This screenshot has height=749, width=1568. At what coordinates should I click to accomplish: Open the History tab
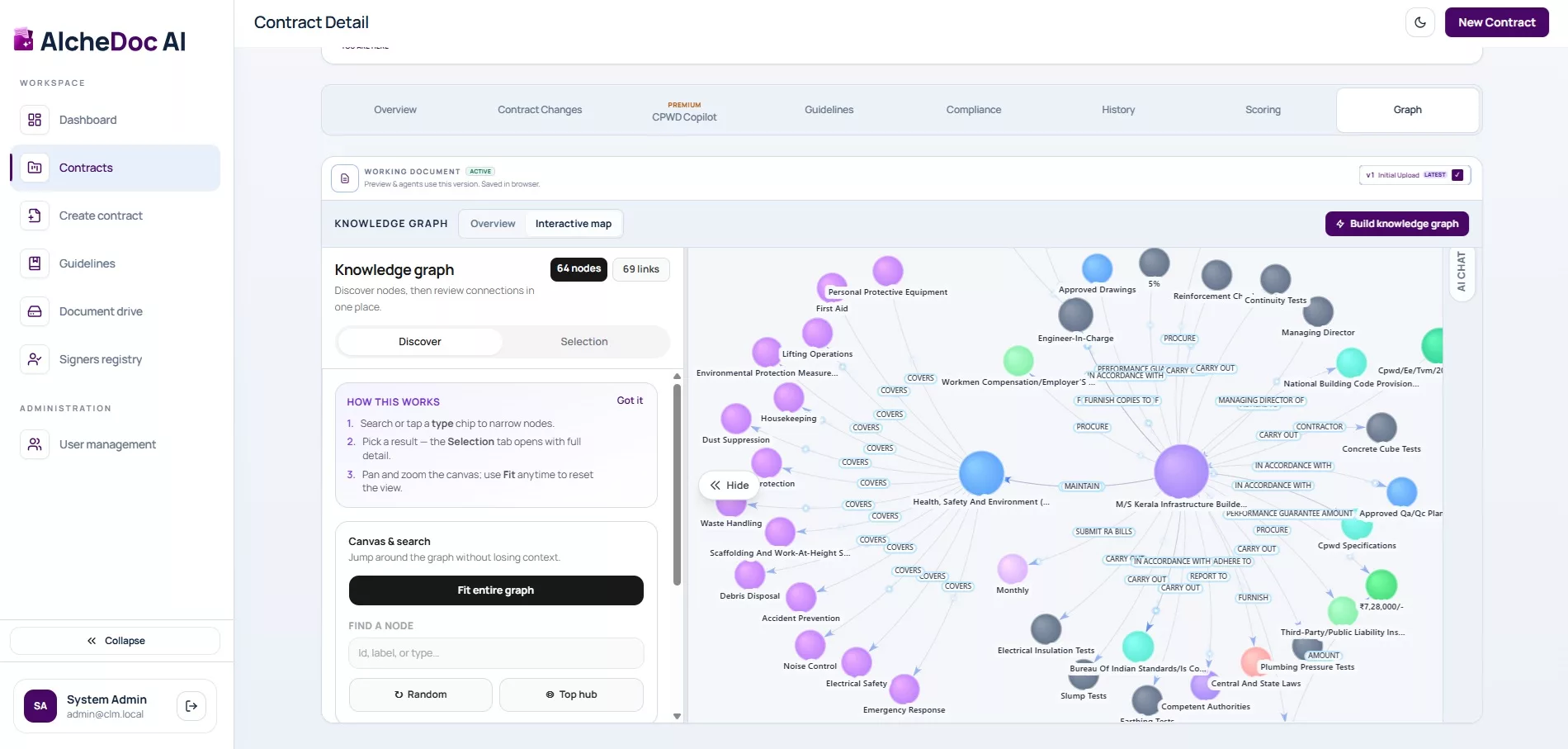[1118, 110]
